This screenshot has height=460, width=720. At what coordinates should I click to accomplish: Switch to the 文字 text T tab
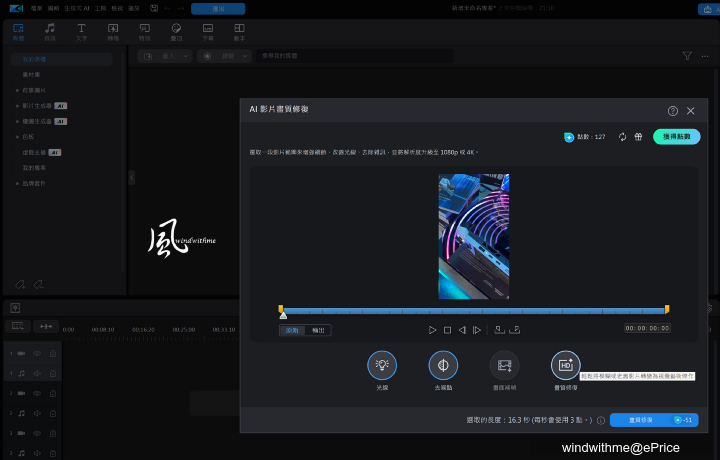81,32
